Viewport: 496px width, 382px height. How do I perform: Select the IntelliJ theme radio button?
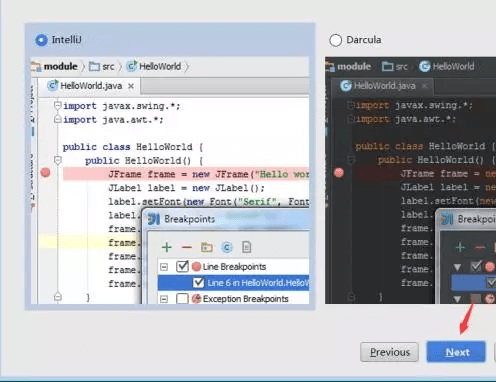point(41,40)
